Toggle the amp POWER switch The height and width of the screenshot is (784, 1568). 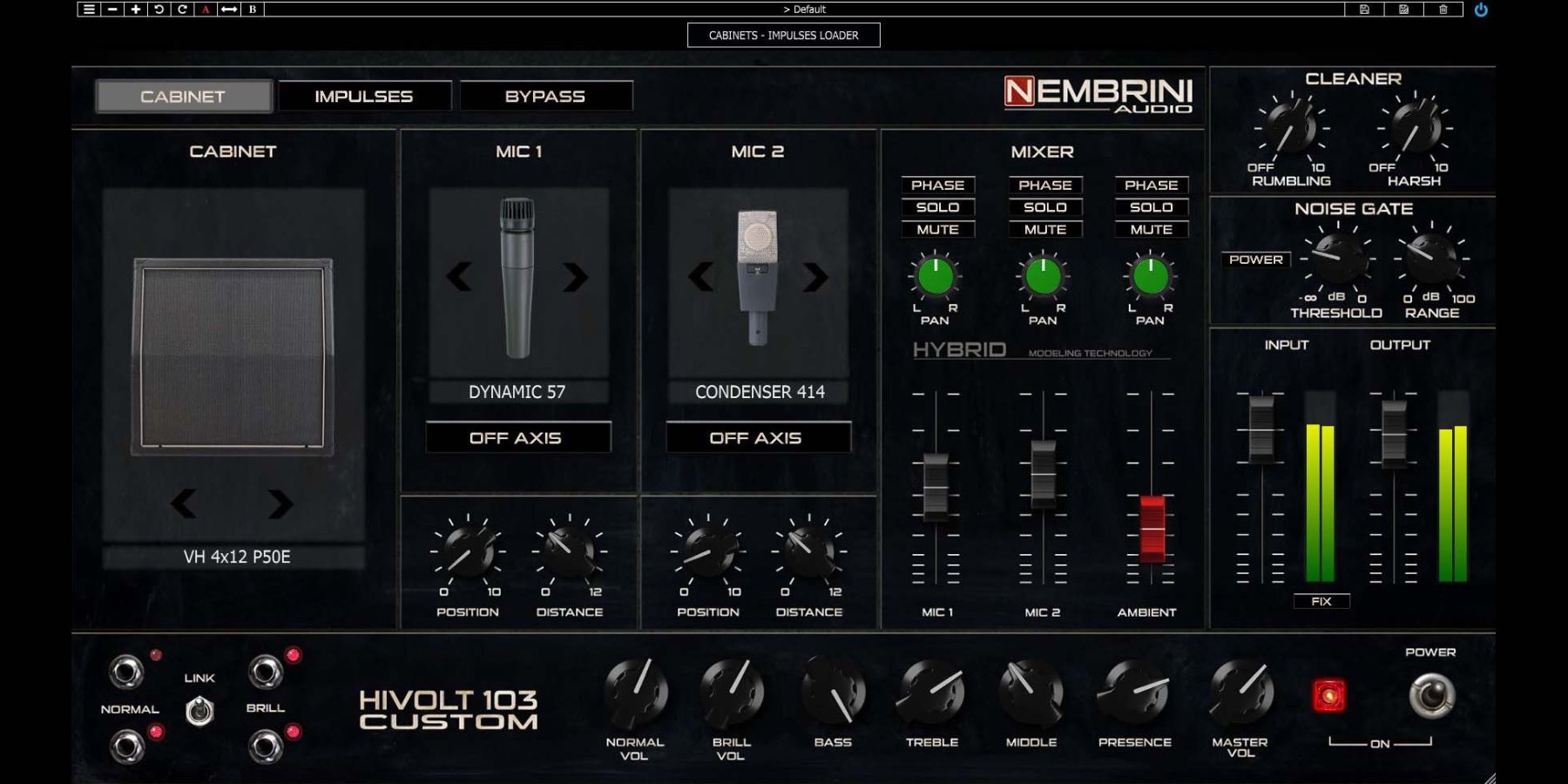tap(1430, 695)
